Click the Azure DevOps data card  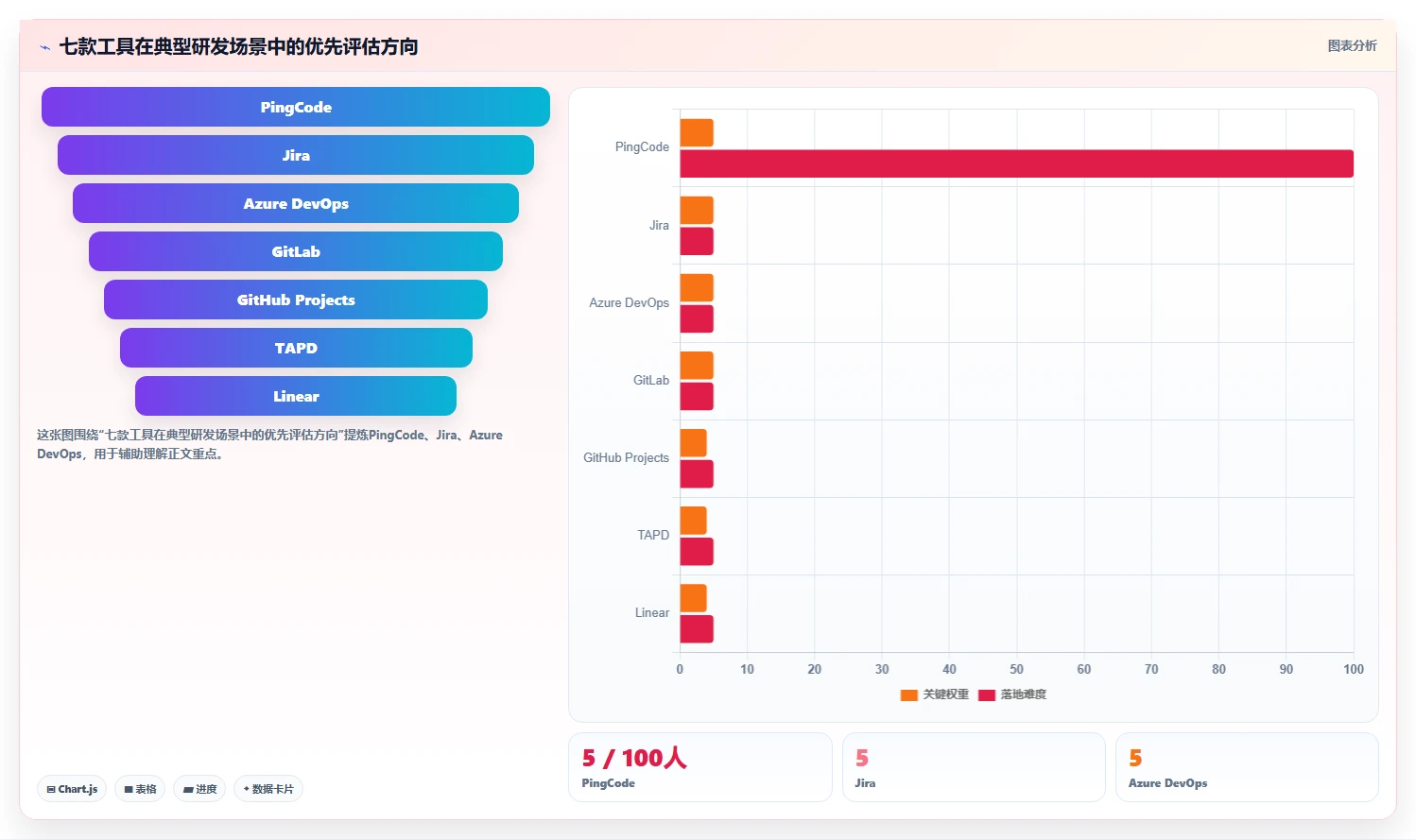[1247, 767]
